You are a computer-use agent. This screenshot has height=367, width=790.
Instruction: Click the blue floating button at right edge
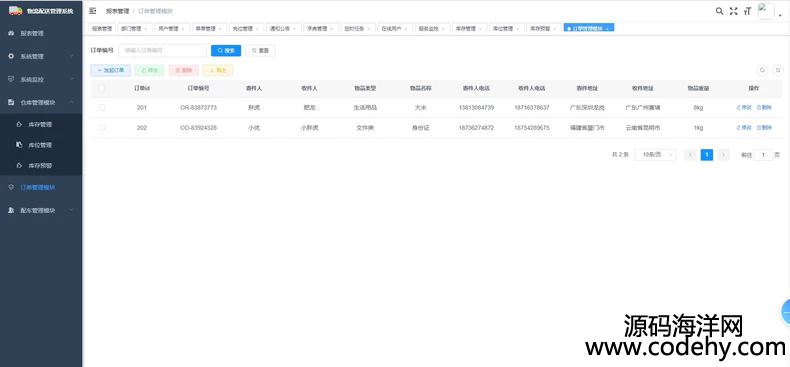(x=785, y=312)
